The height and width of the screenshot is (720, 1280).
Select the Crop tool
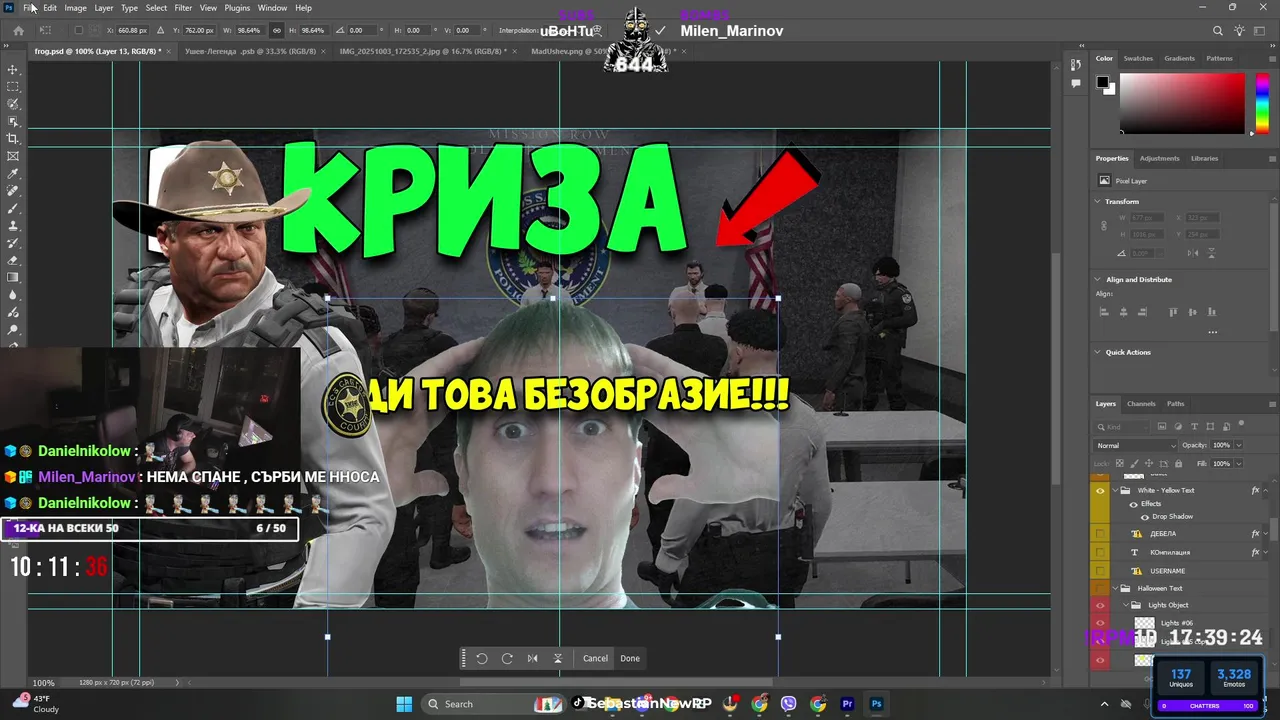pyautogui.click(x=13, y=139)
